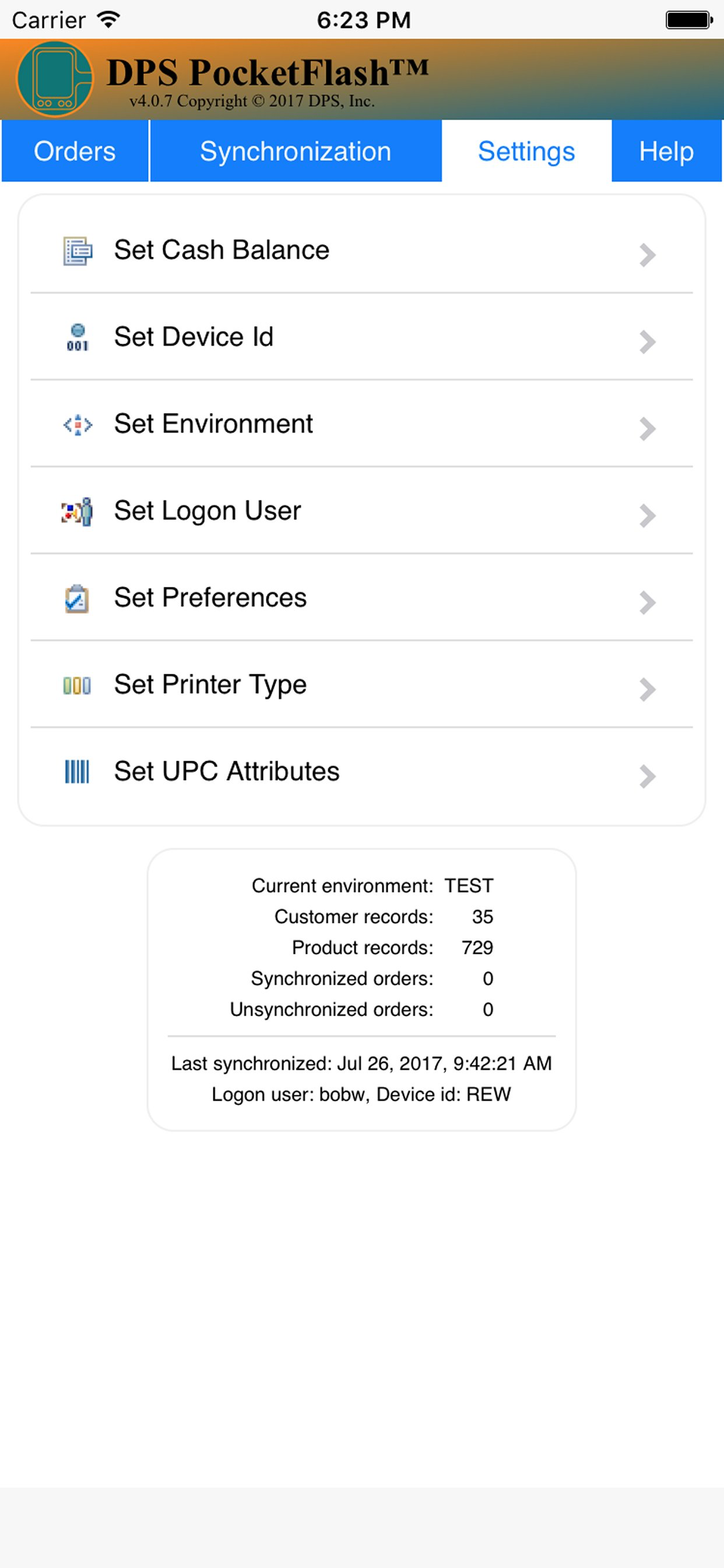Select the Settings tab
The width and height of the screenshot is (724, 1568).
pos(526,151)
